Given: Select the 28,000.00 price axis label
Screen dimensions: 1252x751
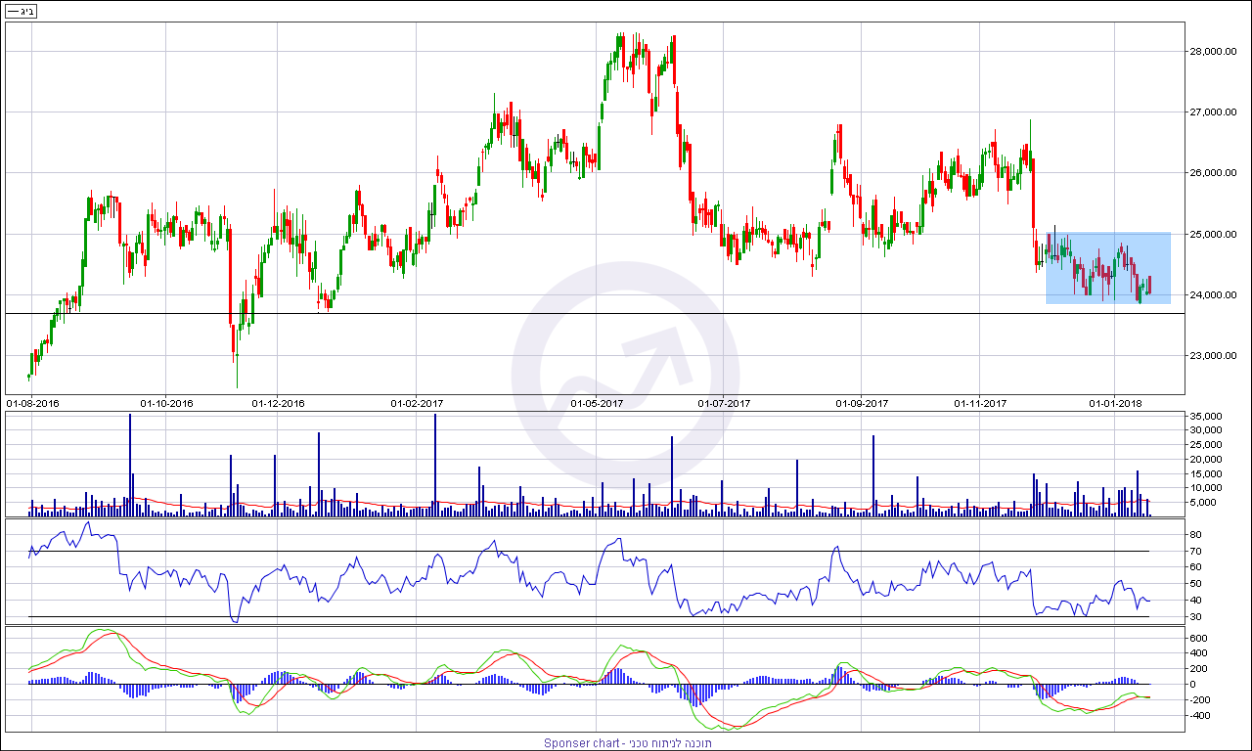Looking at the screenshot, I should tap(1212, 51).
